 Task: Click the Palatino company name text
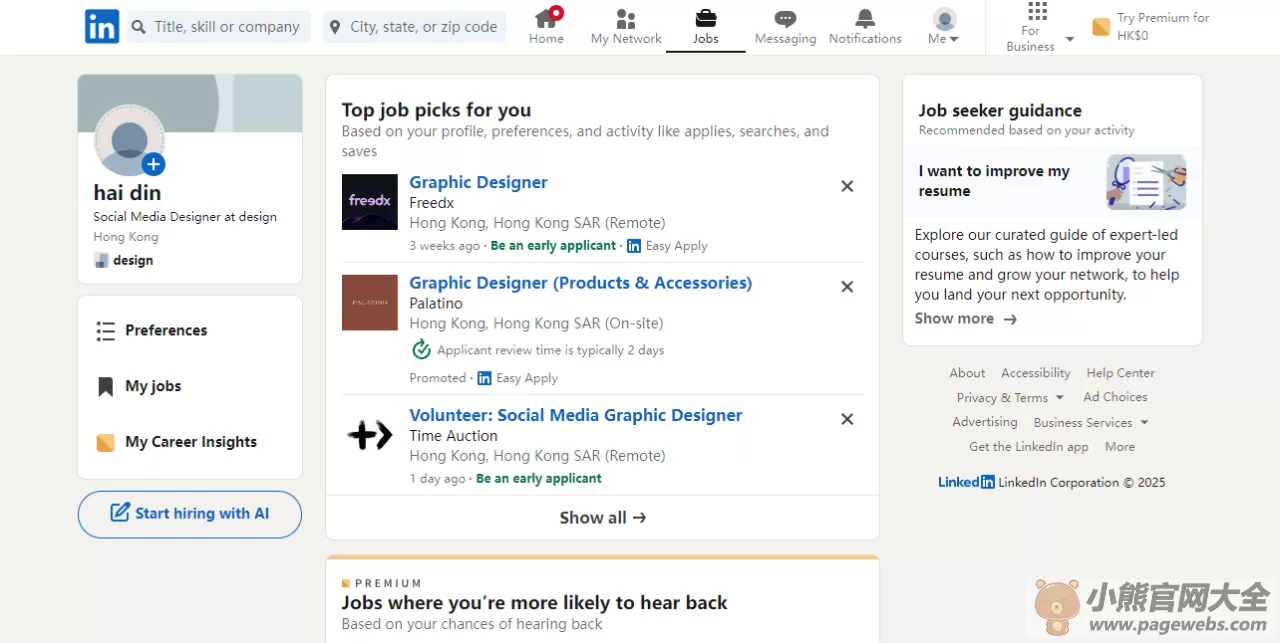(436, 303)
